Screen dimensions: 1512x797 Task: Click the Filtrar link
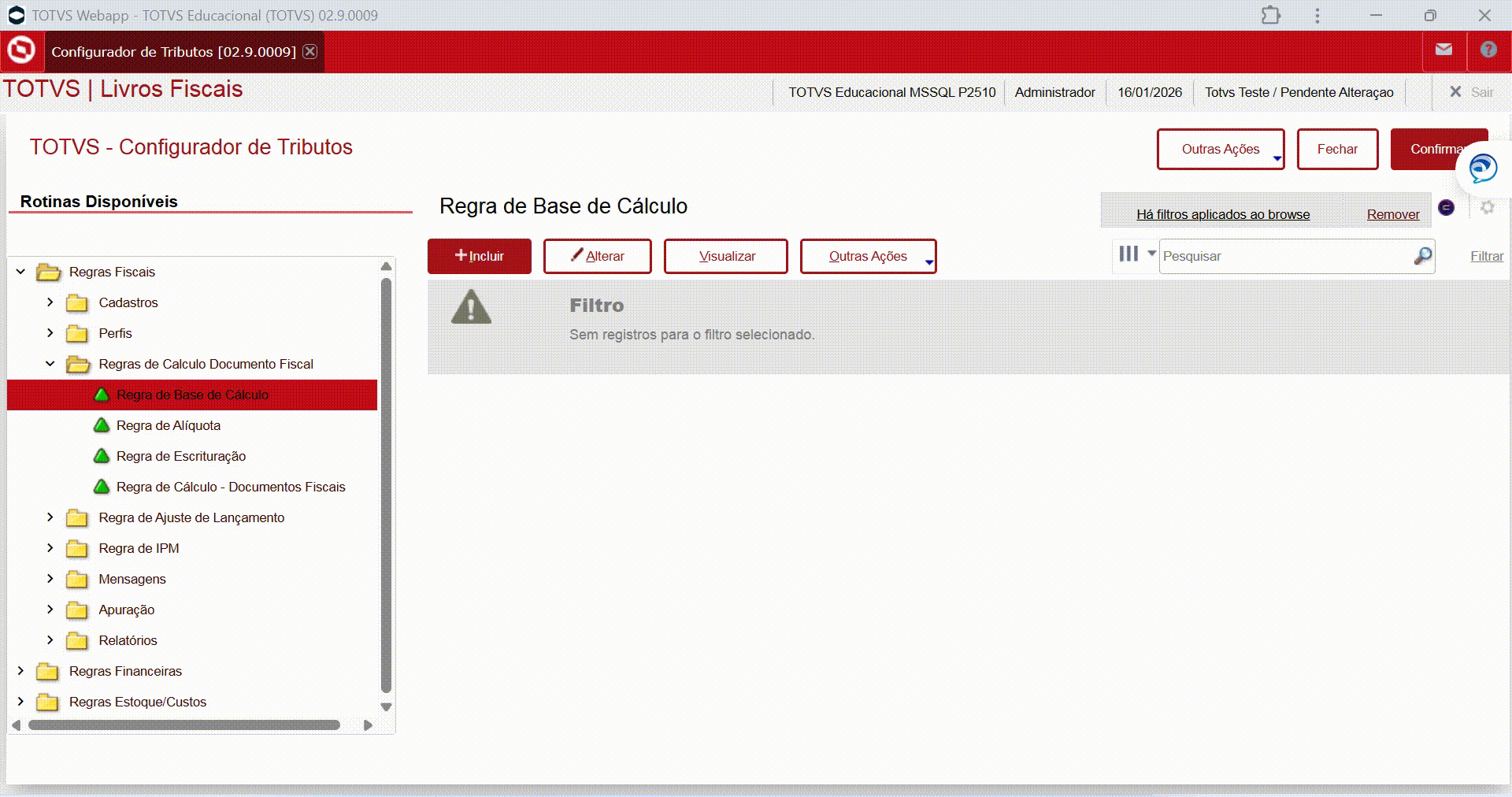click(1487, 256)
